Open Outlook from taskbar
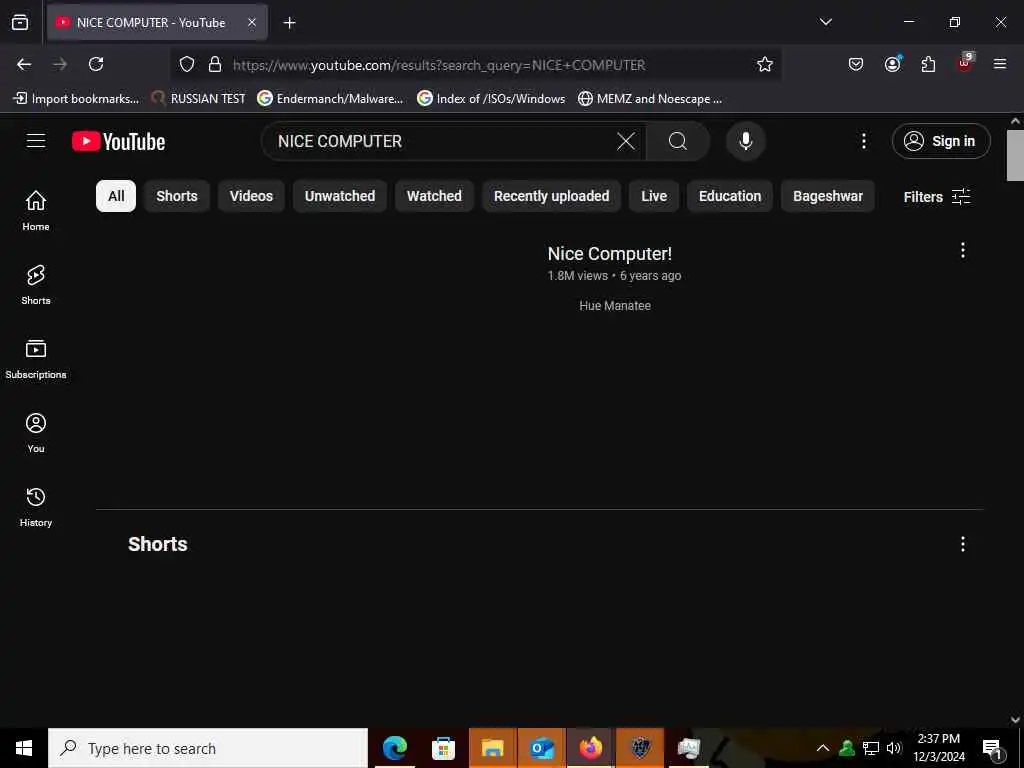The height and width of the screenshot is (768, 1024). pos(541,748)
